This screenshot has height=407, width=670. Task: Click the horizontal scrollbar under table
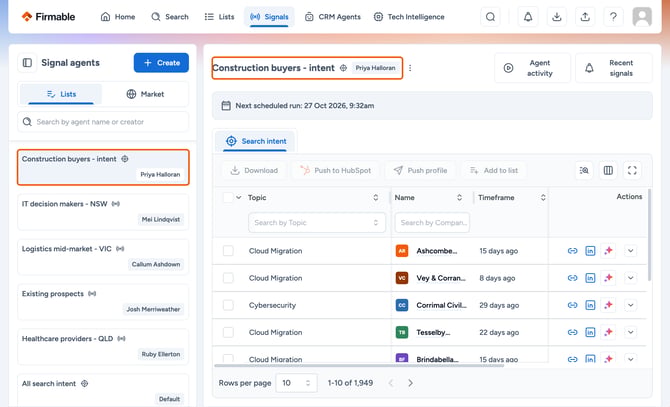click(359, 366)
